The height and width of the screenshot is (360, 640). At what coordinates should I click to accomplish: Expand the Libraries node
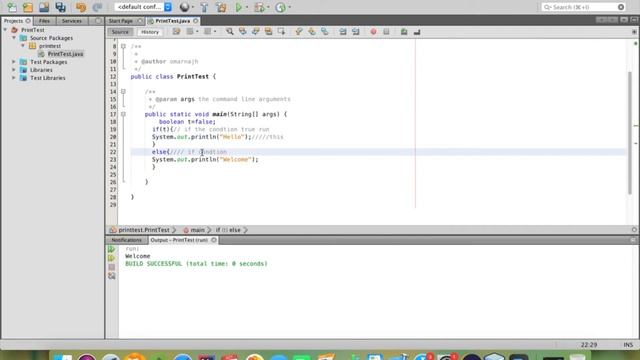point(14,70)
